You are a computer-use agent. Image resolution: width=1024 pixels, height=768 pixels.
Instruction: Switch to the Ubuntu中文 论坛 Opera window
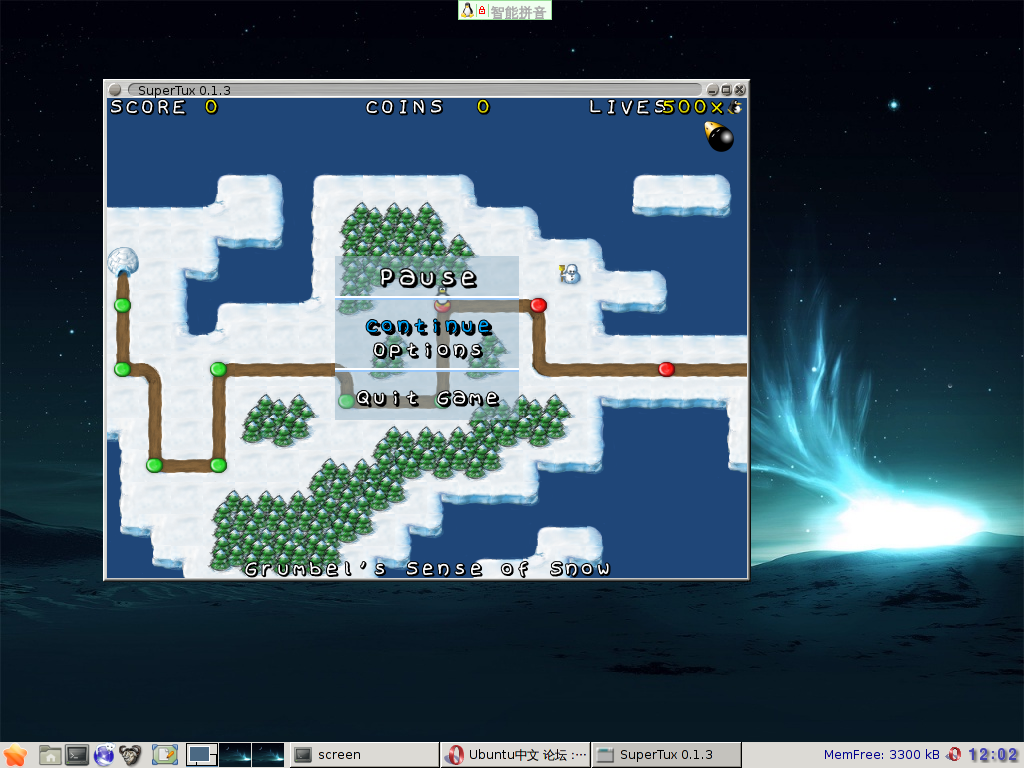[515, 755]
